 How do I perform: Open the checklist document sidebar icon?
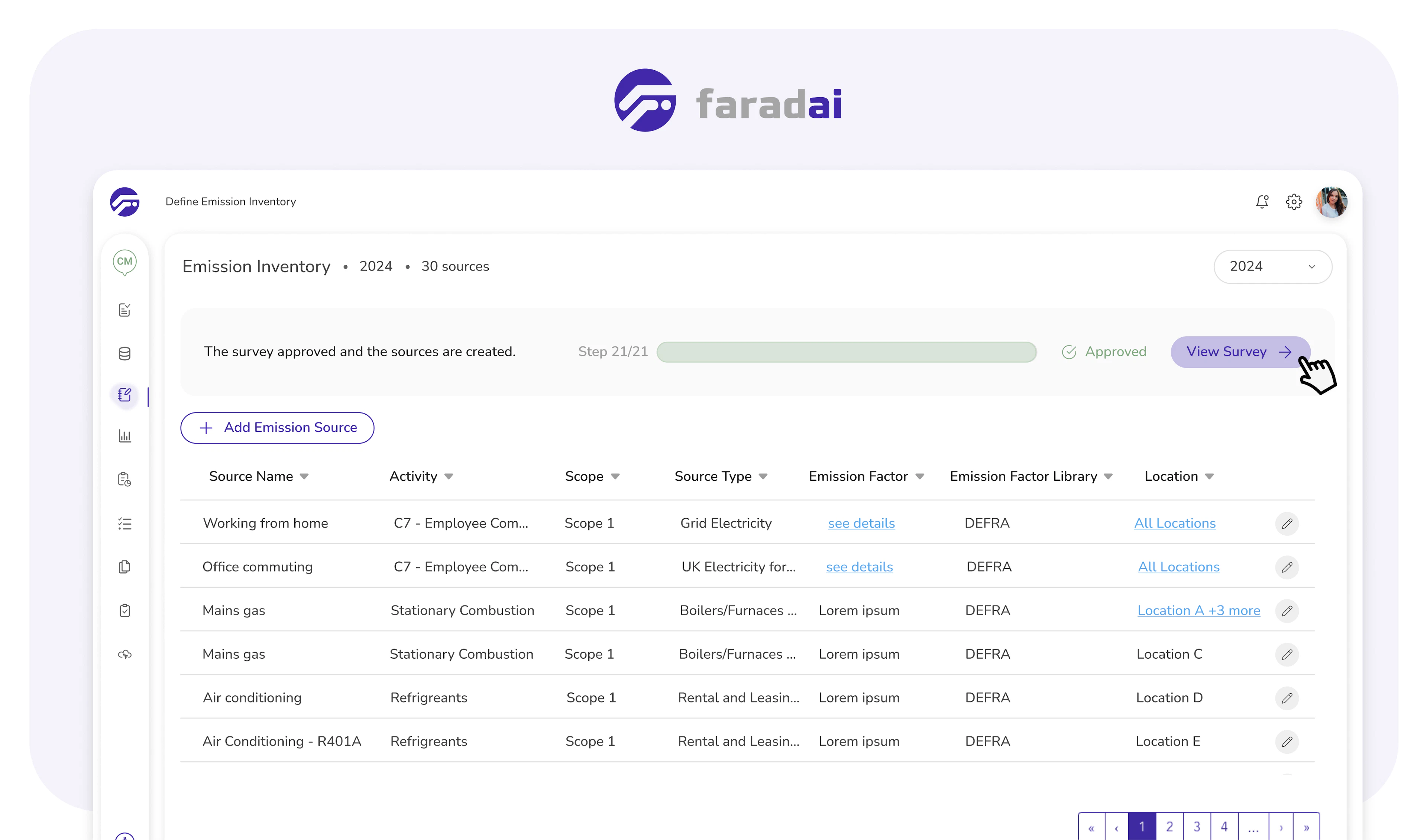click(x=124, y=309)
